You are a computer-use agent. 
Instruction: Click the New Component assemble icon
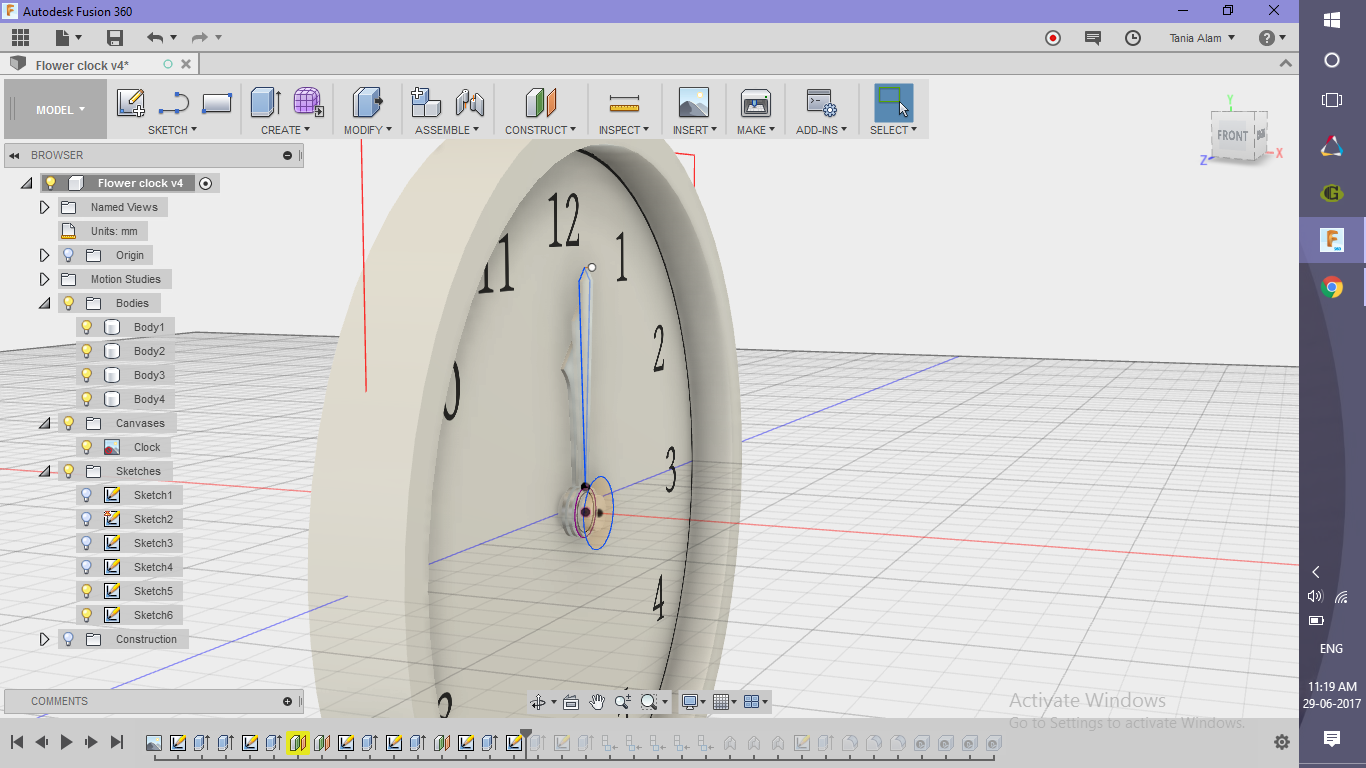(426, 102)
